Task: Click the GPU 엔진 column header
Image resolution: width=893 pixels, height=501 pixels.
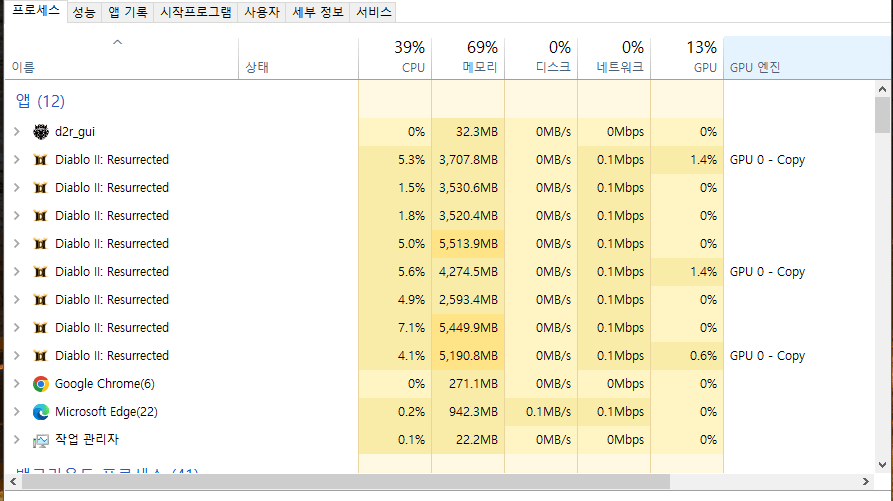Action: [x=807, y=59]
